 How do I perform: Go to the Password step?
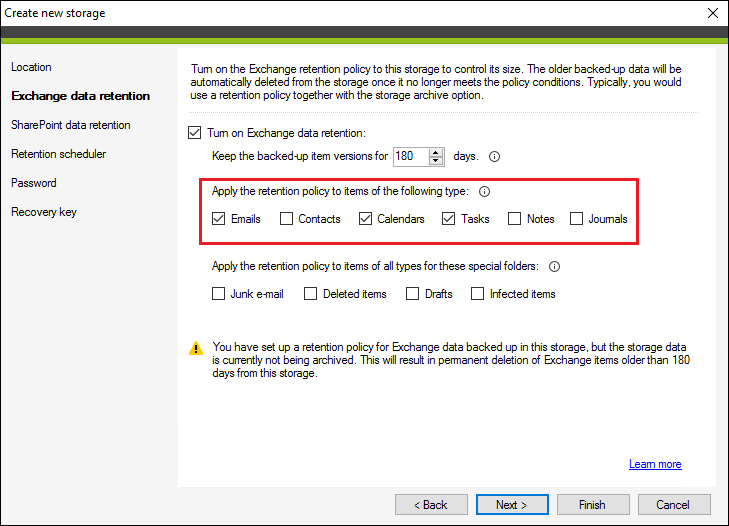tap(33, 183)
